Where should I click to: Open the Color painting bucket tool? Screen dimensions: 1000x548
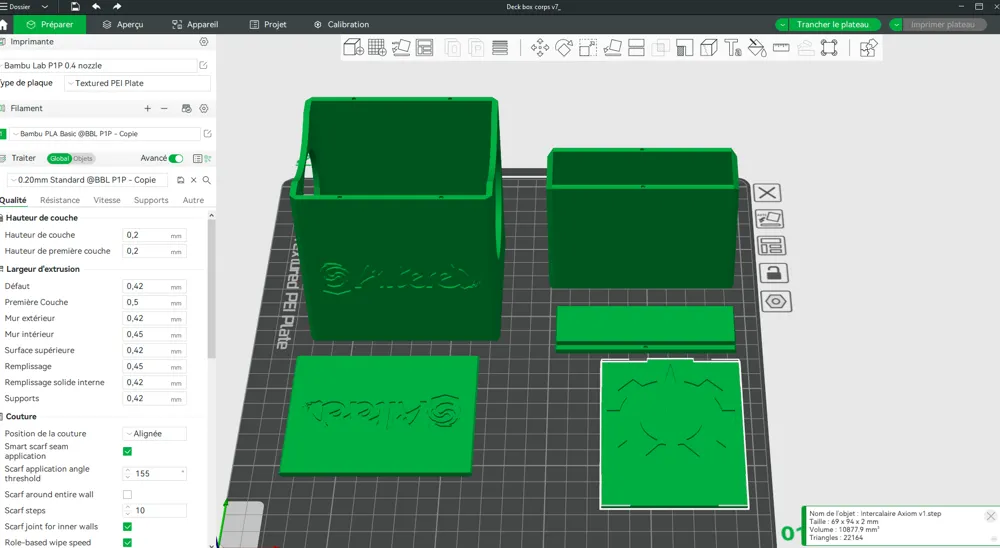click(x=757, y=47)
